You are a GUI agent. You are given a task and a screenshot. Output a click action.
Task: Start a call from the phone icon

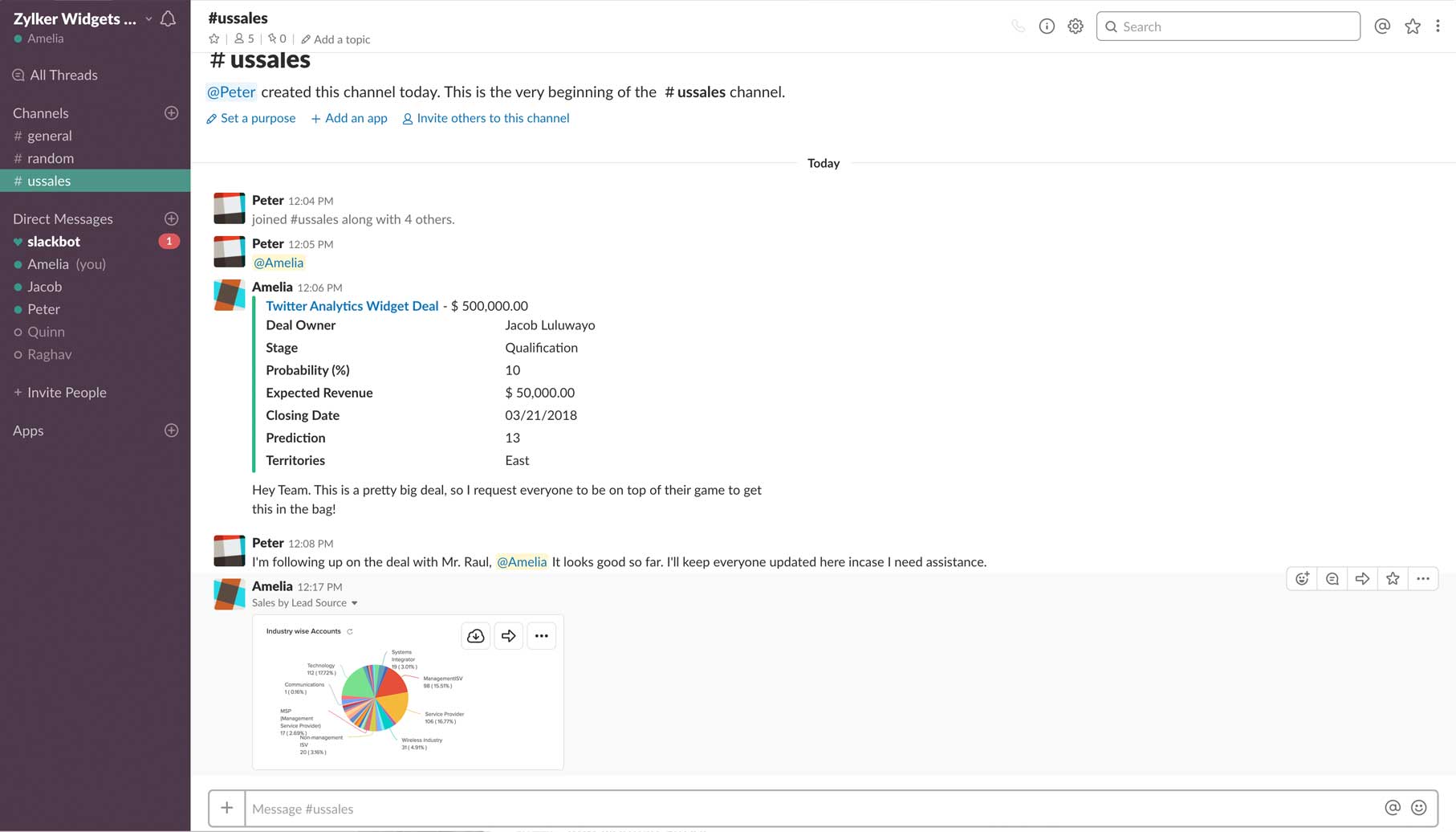coord(1018,26)
